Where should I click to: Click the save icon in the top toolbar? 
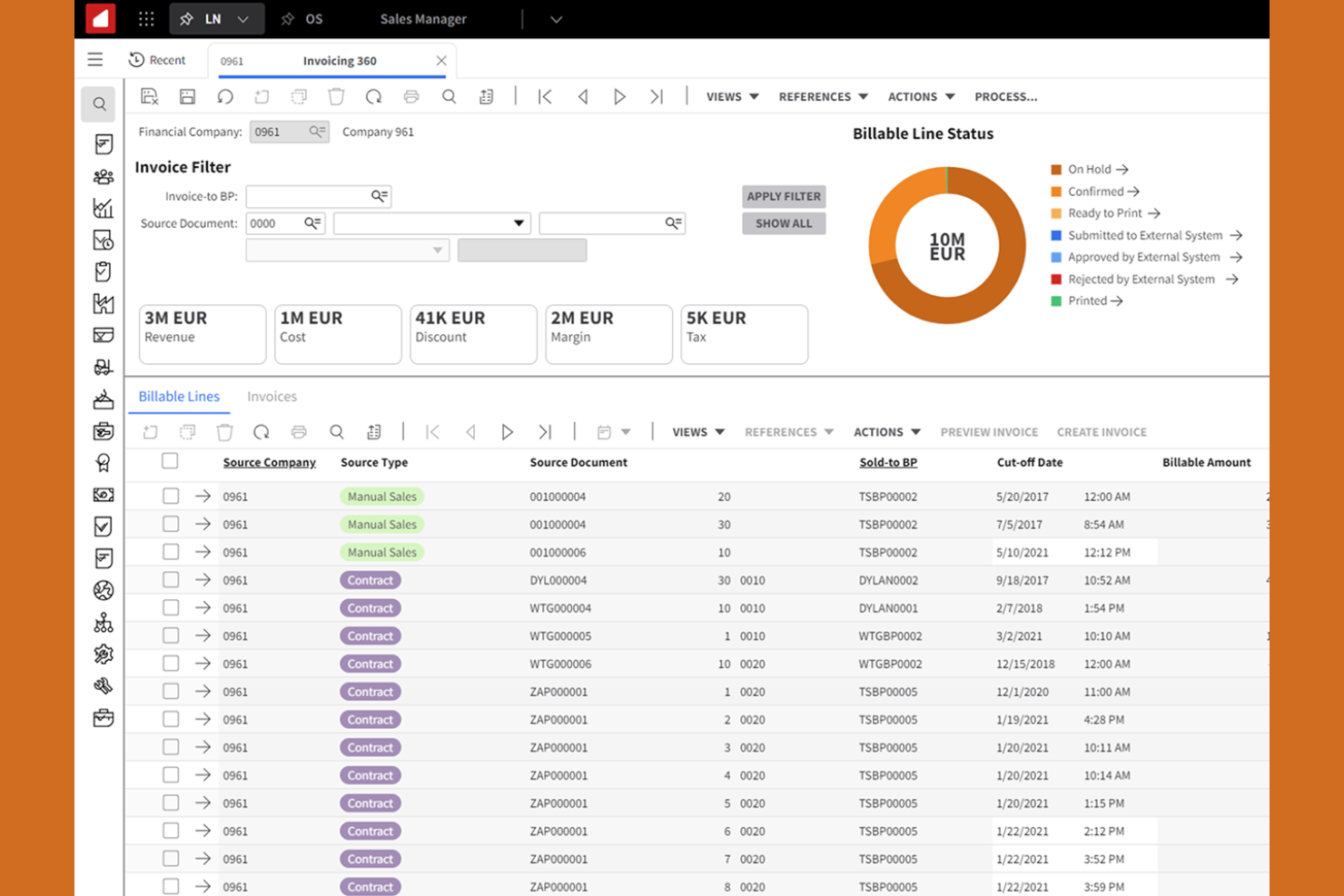click(187, 96)
